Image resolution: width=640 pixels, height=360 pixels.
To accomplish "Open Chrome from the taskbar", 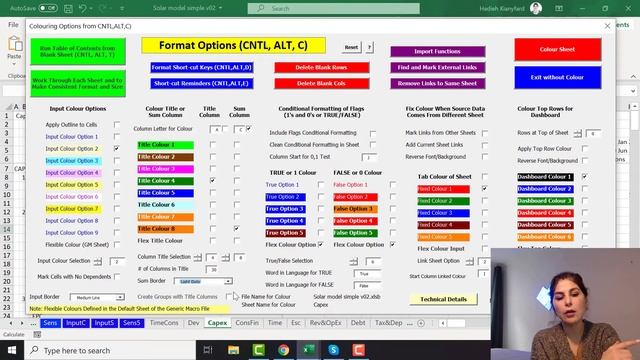I will [283, 350].
